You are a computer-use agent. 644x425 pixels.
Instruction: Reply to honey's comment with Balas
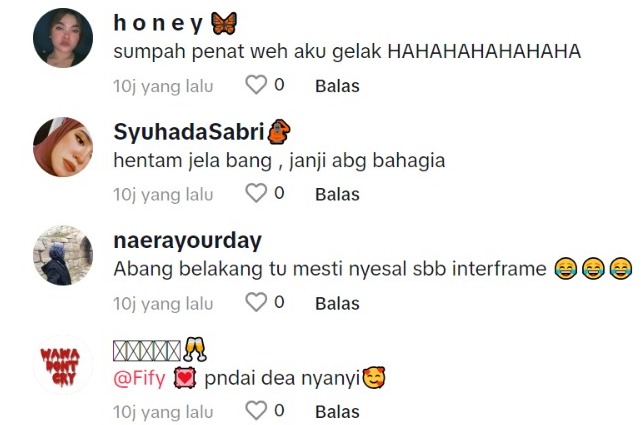pyautogui.click(x=337, y=86)
